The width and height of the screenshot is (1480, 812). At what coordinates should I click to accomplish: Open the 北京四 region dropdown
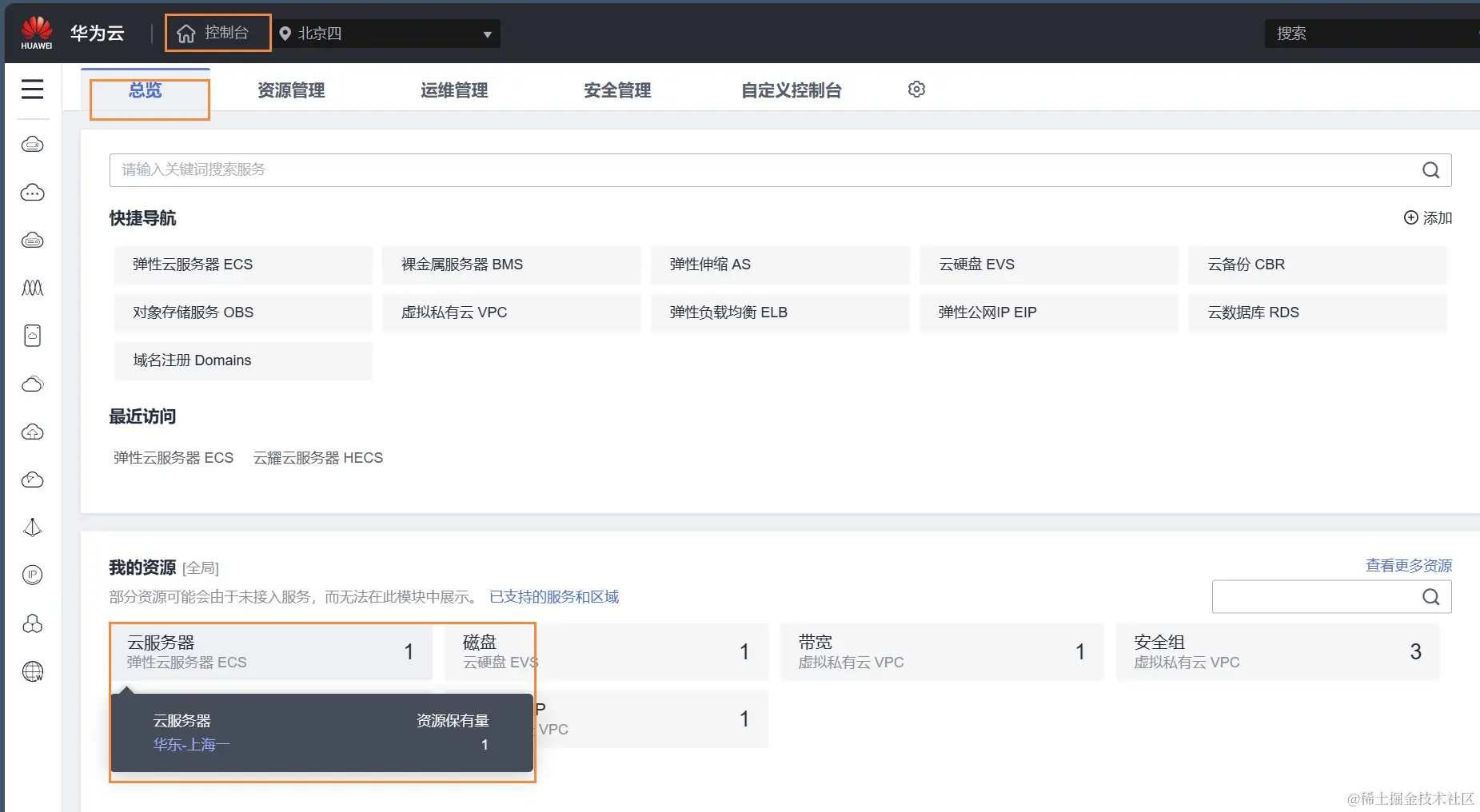coord(388,34)
